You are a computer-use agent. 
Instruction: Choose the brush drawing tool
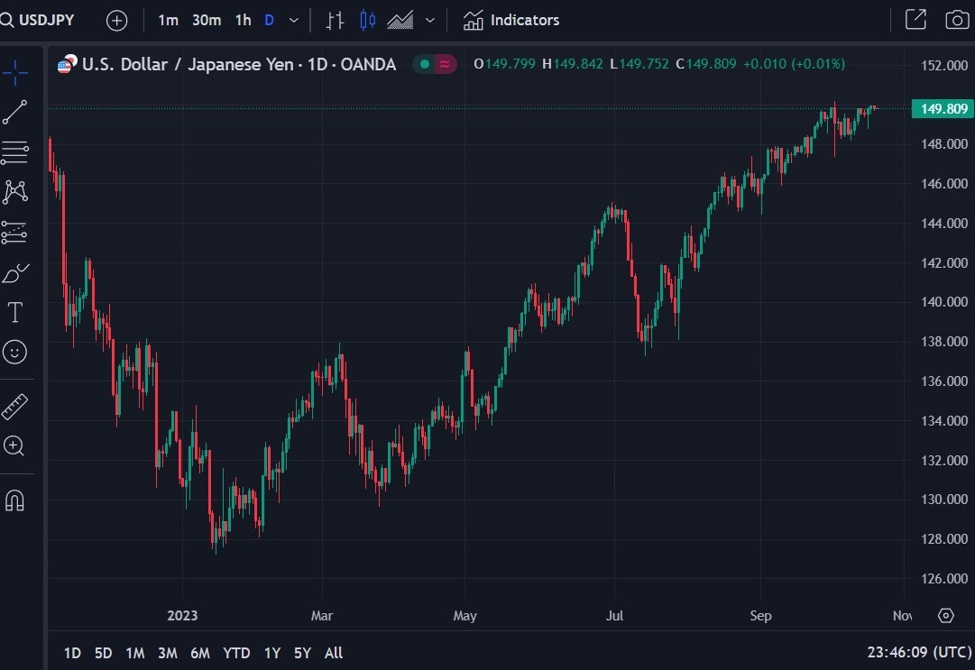(15, 272)
